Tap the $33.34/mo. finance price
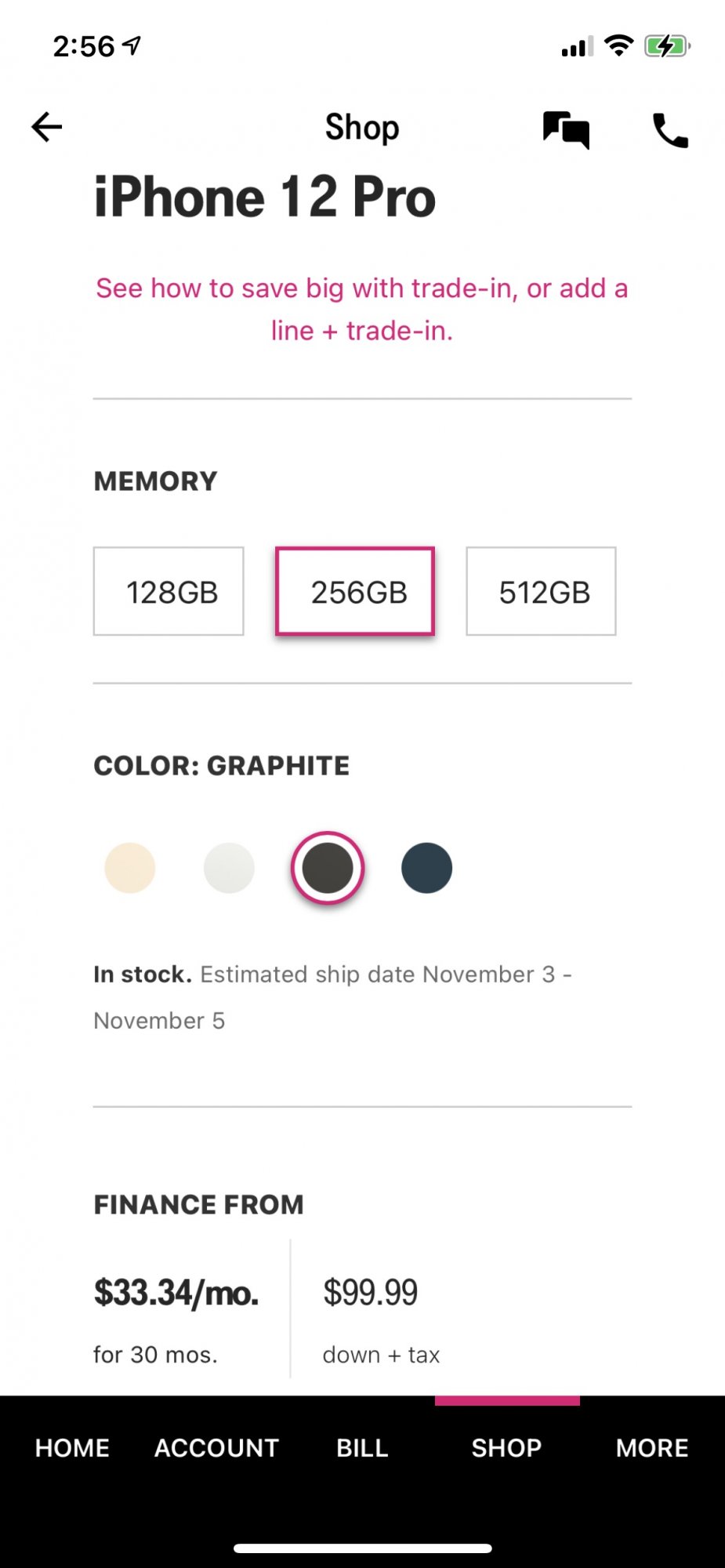Screen dimensions: 725x1568 tap(176, 1293)
